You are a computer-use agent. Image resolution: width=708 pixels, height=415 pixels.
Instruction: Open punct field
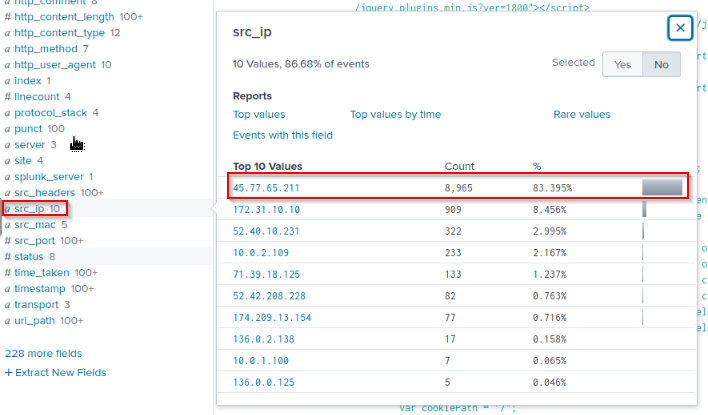pos(28,129)
